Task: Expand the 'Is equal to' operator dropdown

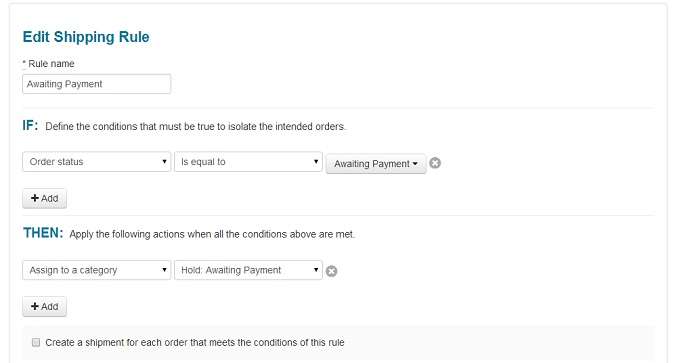Action: (x=248, y=162)
